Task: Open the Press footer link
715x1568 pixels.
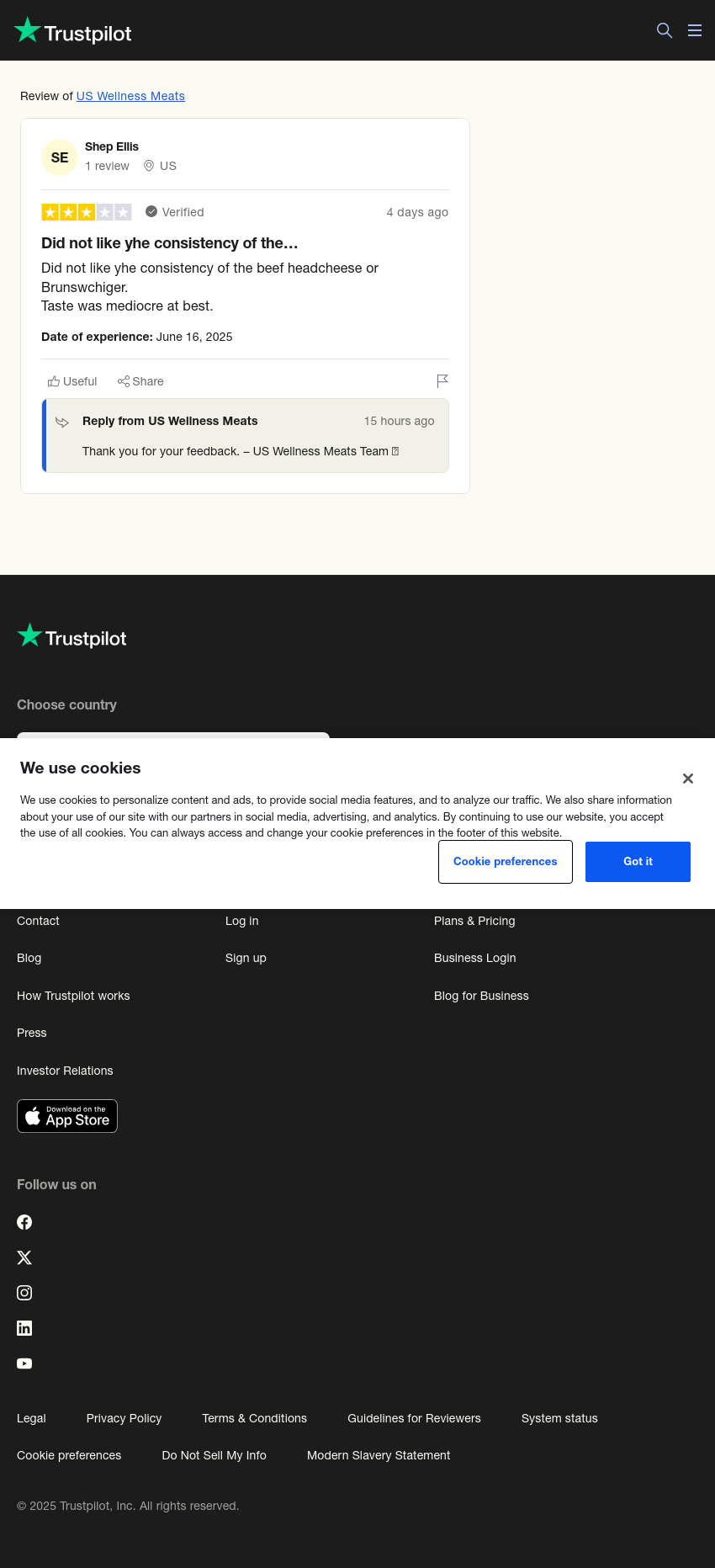Action: tap(32, 1033)
